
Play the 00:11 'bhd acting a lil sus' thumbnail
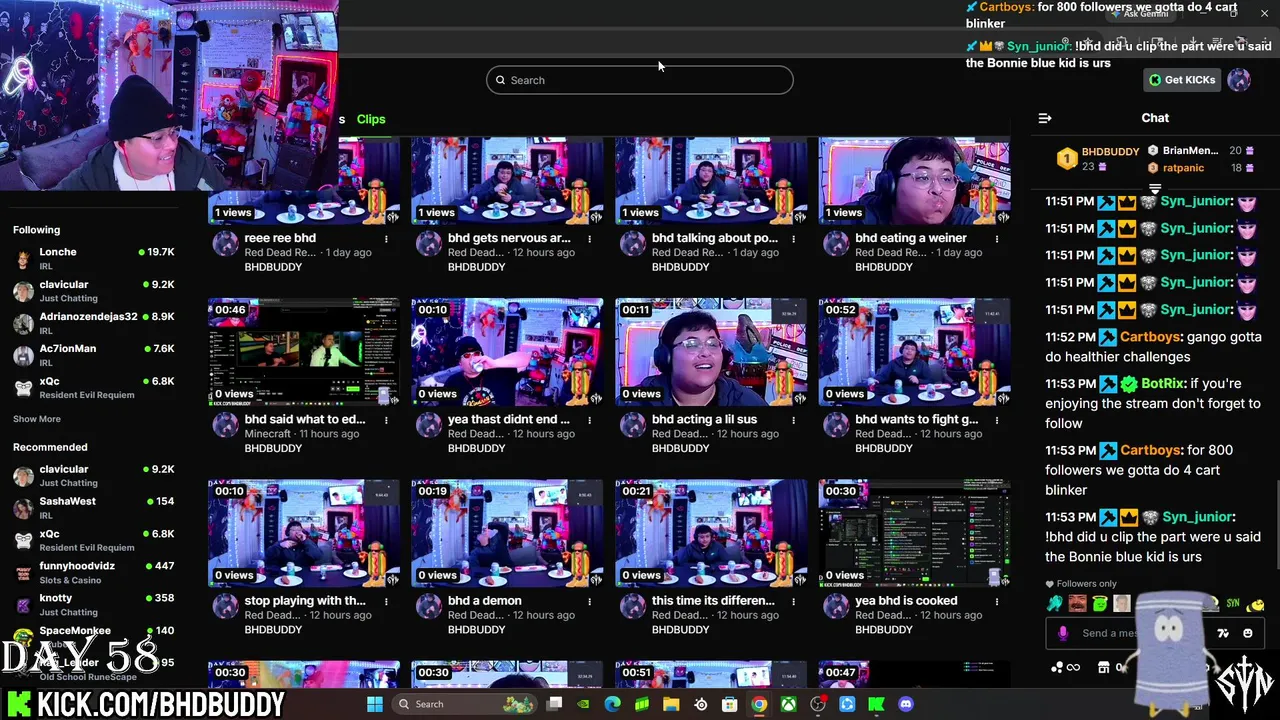pos(711,352)
